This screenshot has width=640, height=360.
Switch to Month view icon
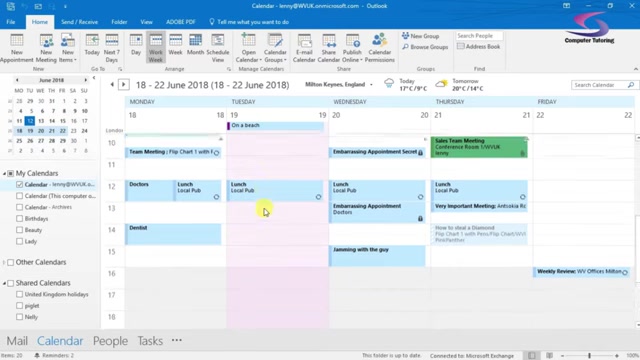point(195,45)
